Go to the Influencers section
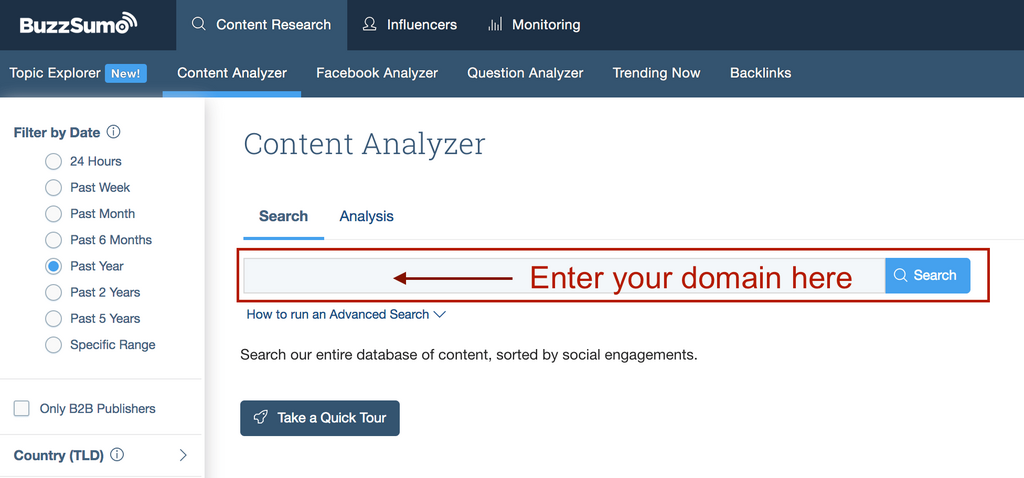This screenshot has height=478, width=1024. click(409, 24)
